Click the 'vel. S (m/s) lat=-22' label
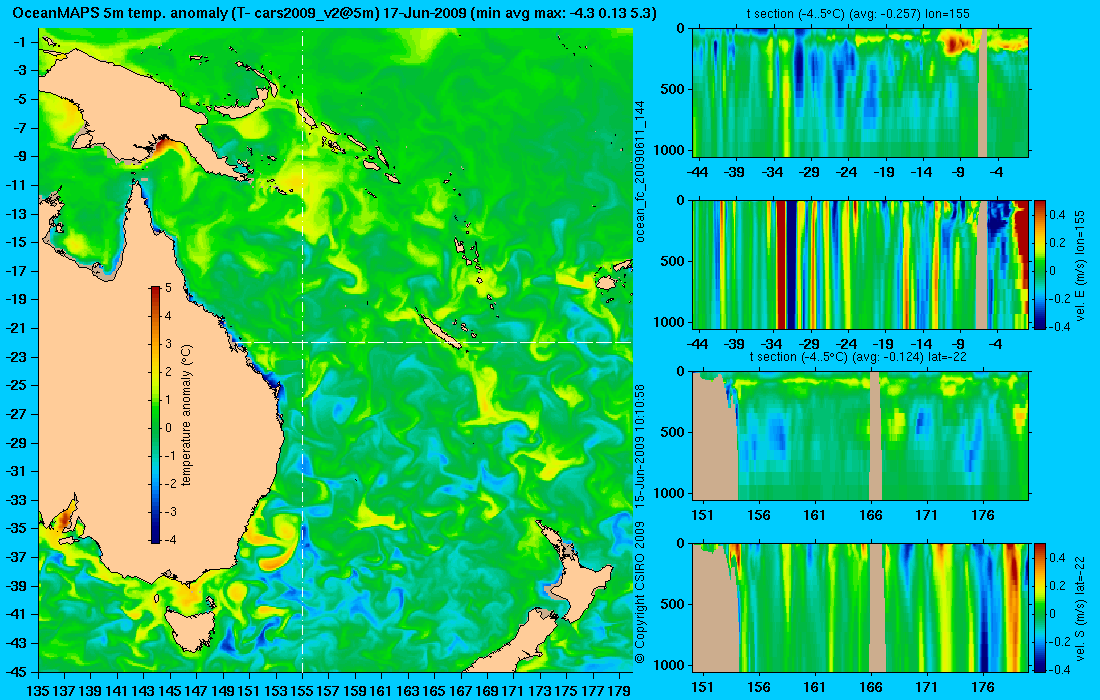1100x700 pixels. (x=1080, y=607)
